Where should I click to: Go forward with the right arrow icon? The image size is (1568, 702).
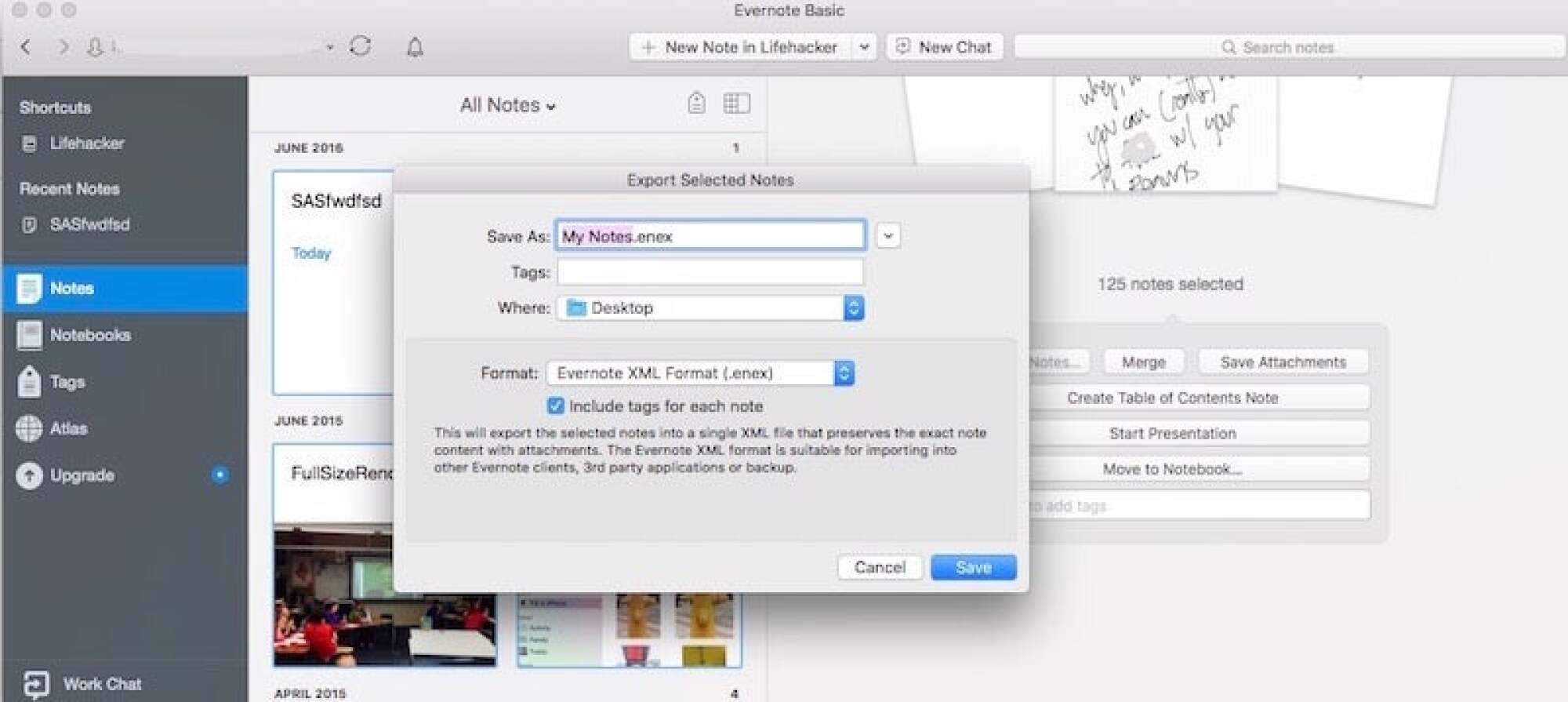[x=63, y=47]
